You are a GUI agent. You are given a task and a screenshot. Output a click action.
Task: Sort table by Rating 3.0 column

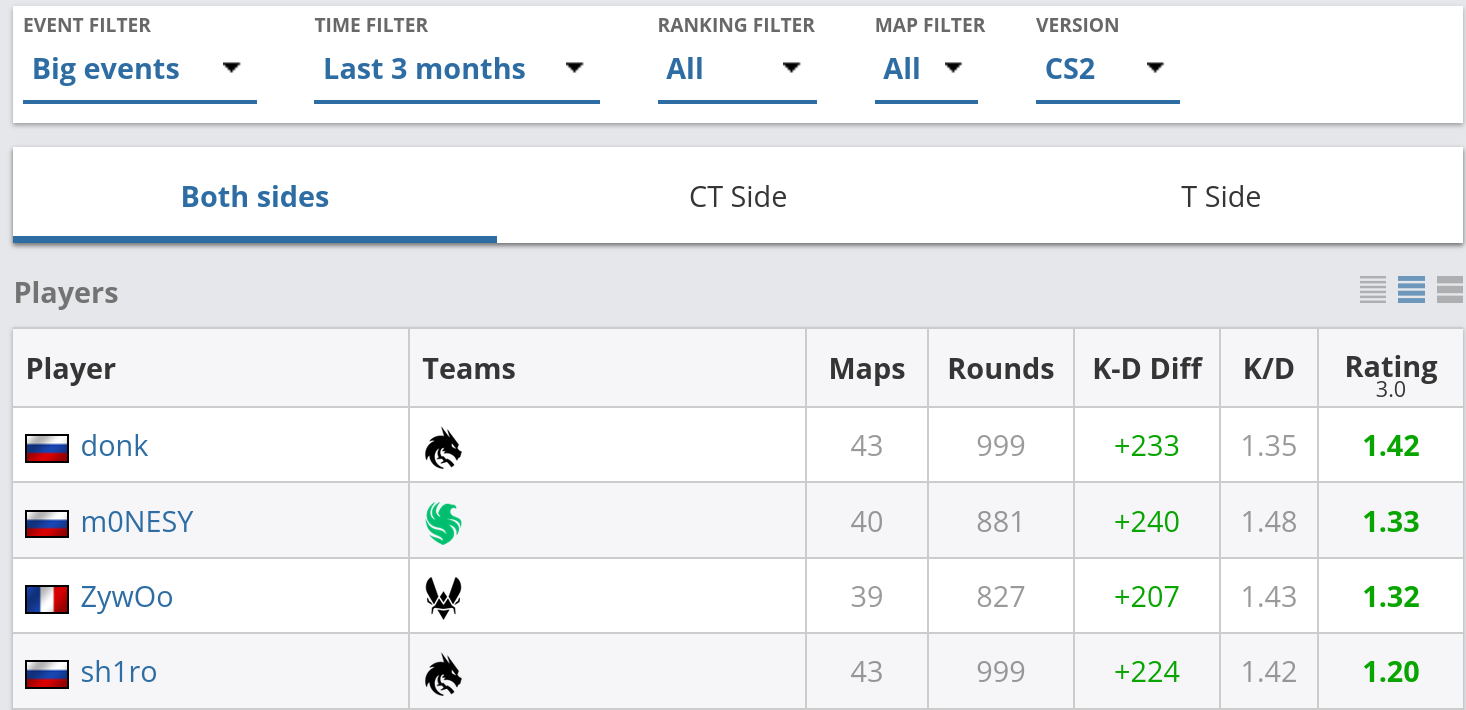[1391, 375]
